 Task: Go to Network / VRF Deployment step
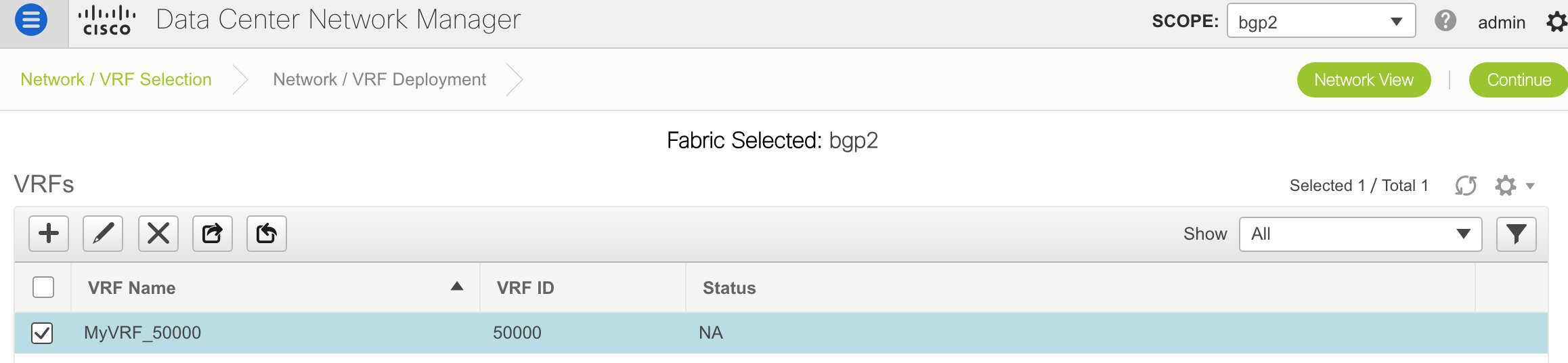(x=379, y=79)
